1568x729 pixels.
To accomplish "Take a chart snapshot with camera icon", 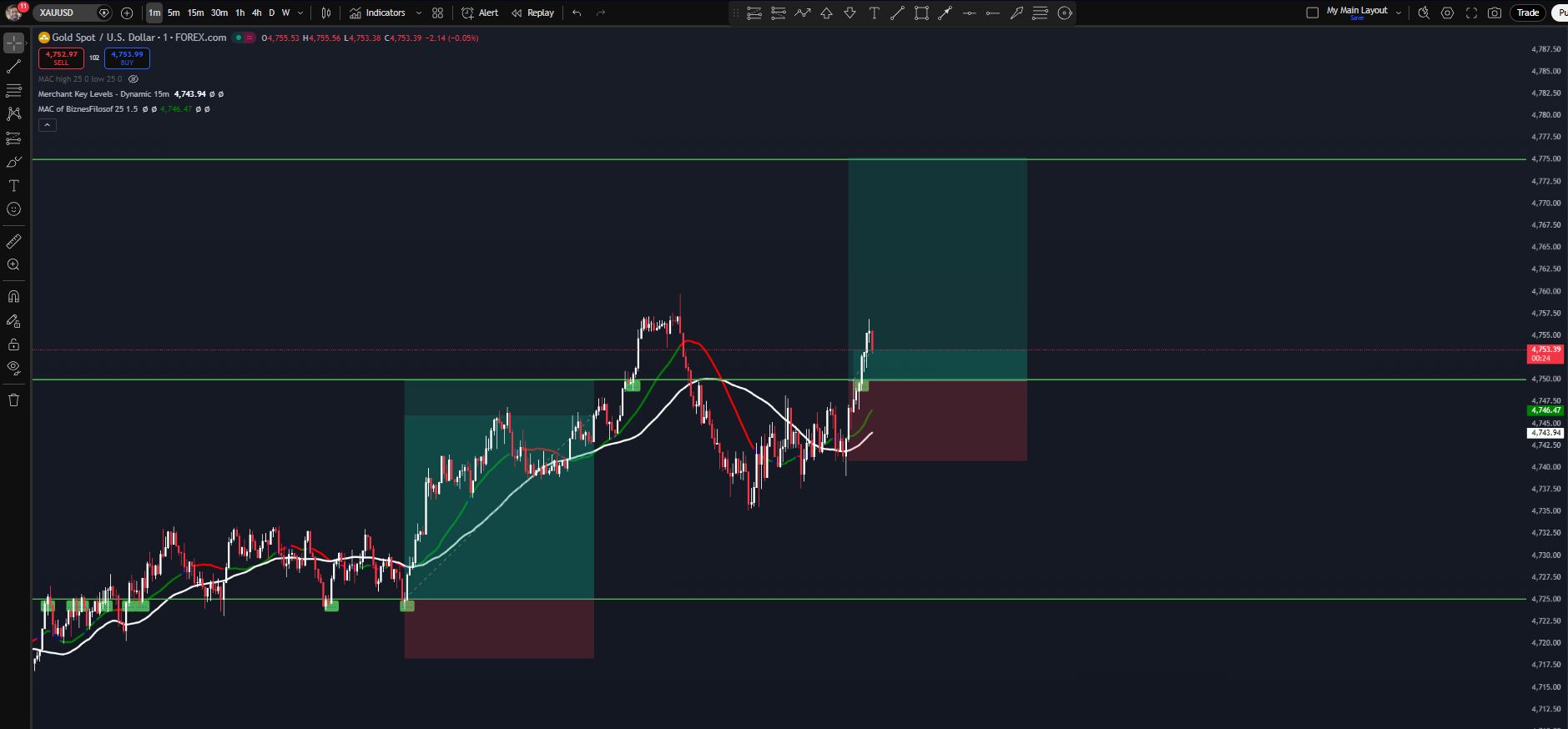I will [1495, 13].
